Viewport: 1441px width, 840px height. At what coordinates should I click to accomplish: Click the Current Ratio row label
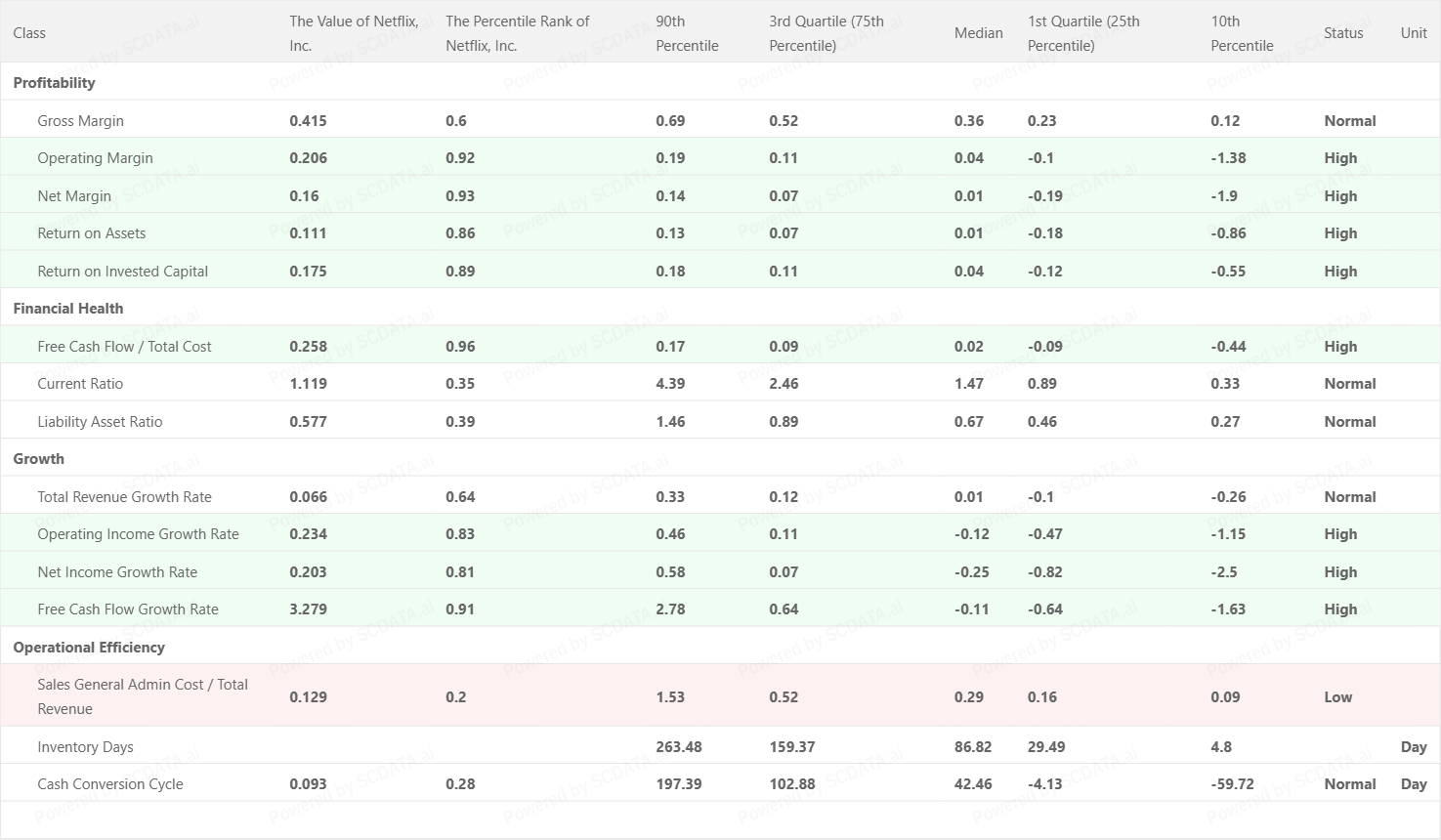[80, 384]
